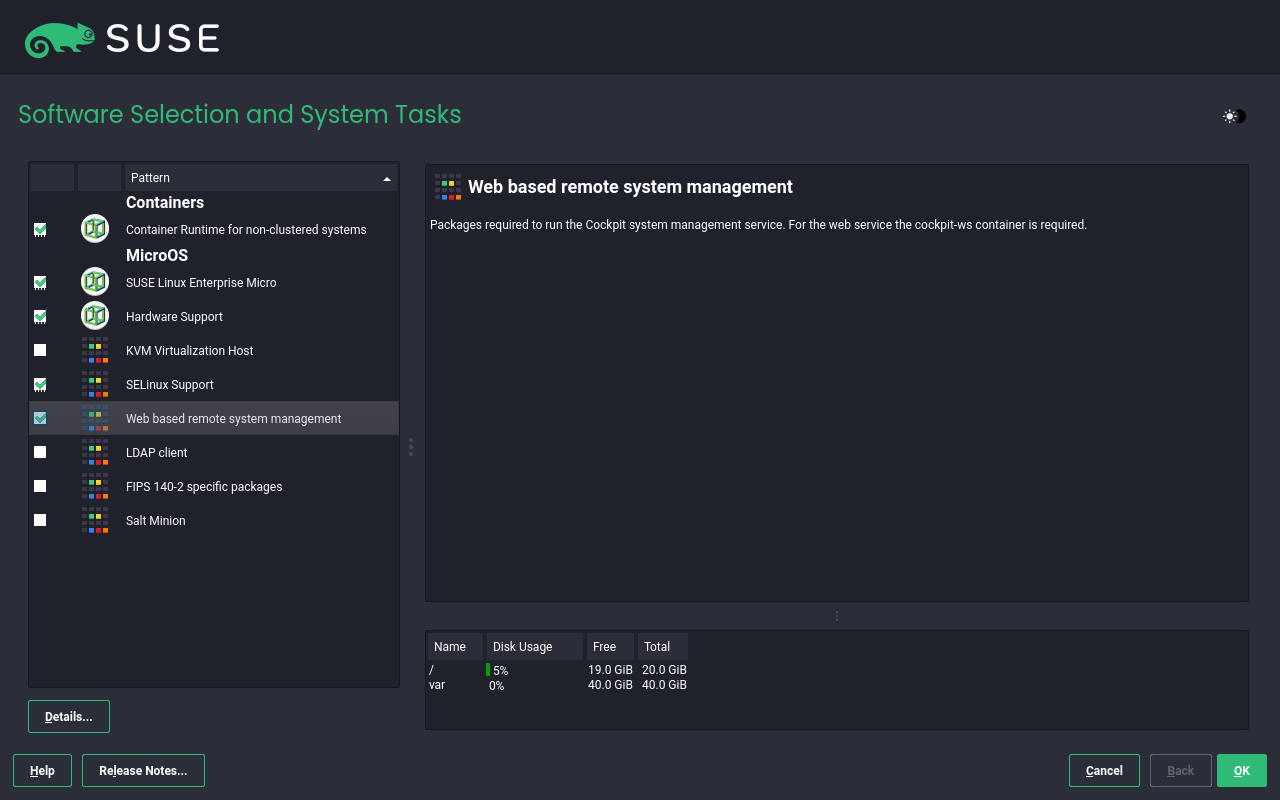Click the Salt Minion pattern icon
The image size is (1280, 800).
95,521
